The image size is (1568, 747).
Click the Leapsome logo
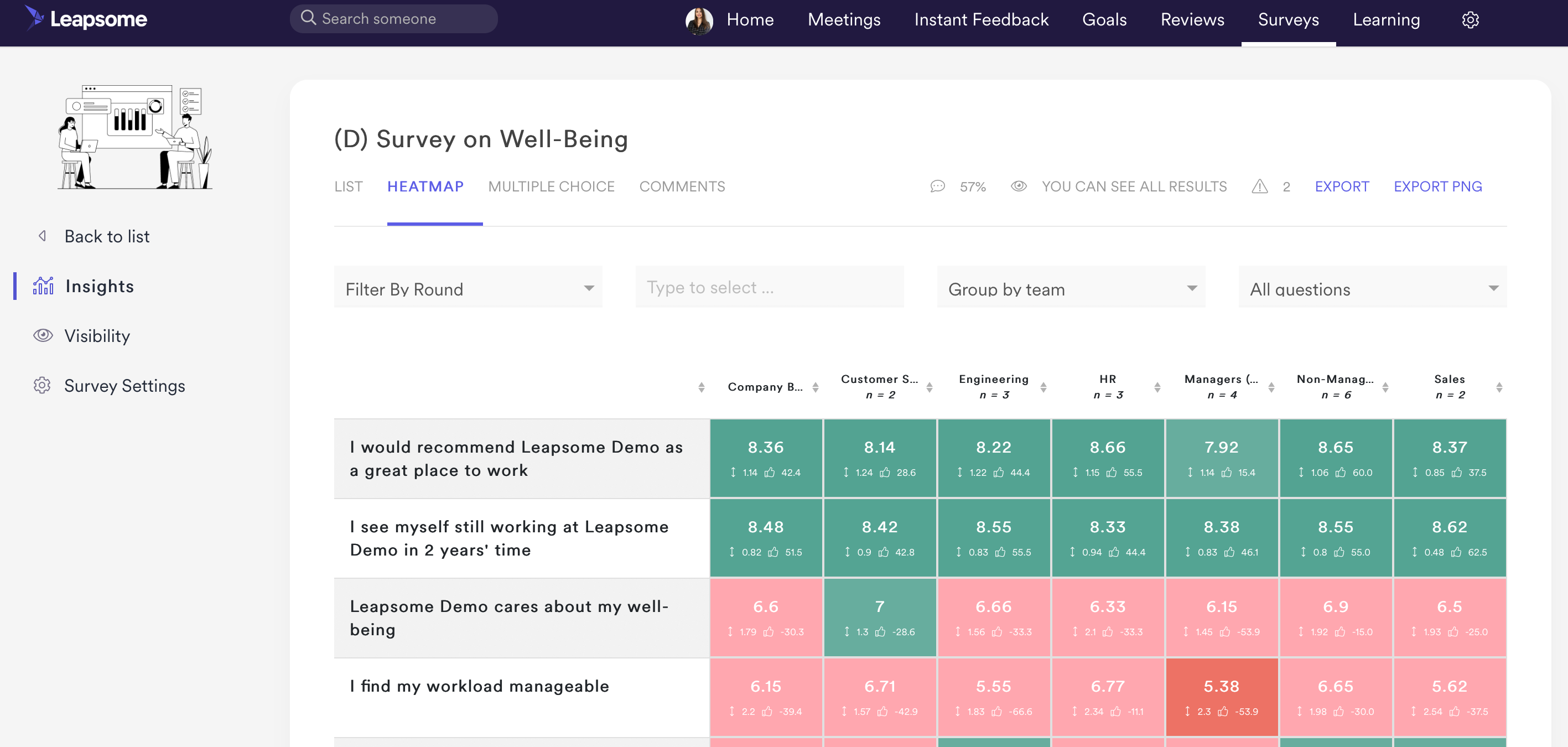point(86,19)
